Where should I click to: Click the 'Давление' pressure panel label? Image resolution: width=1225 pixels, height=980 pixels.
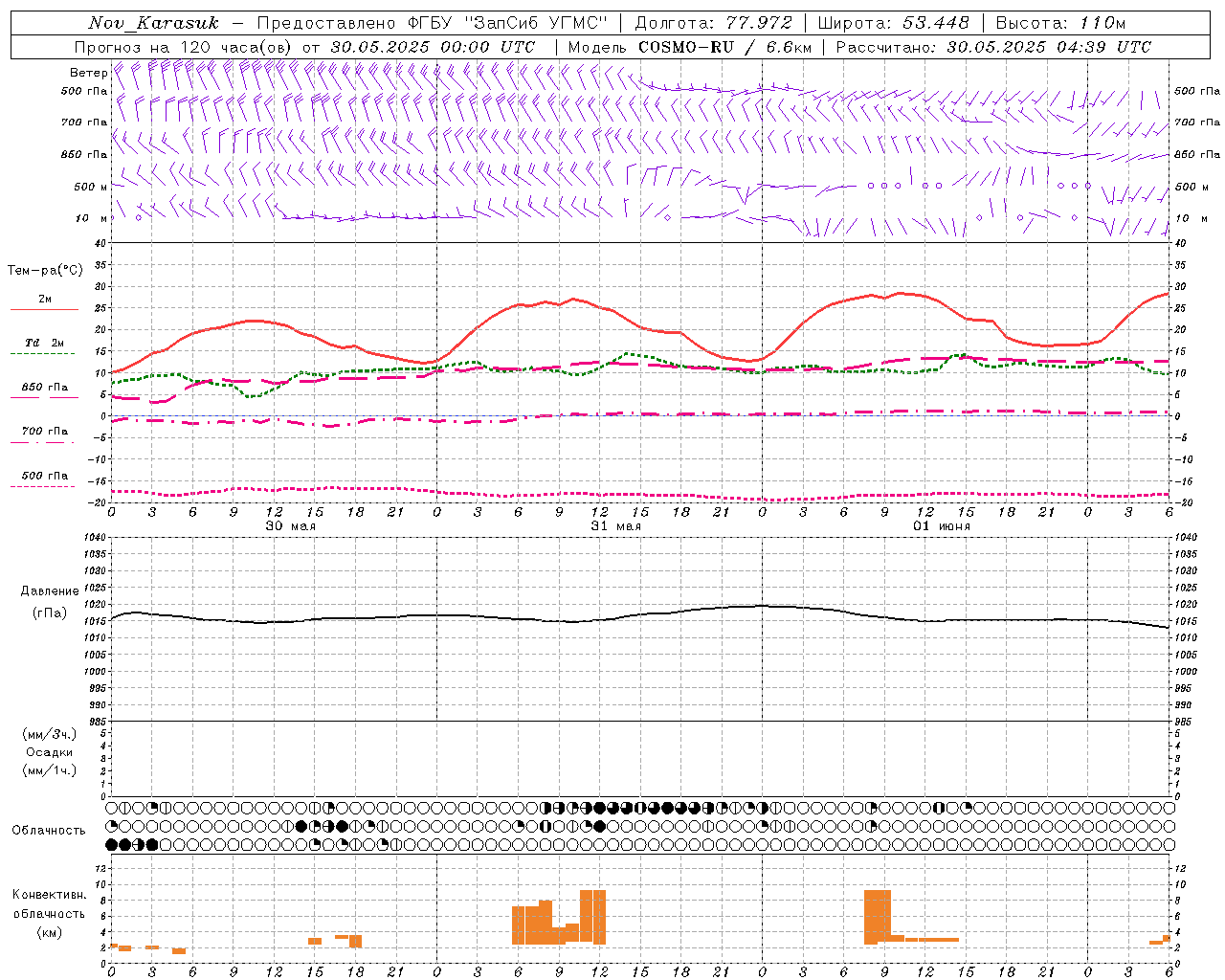coord(50,591)
